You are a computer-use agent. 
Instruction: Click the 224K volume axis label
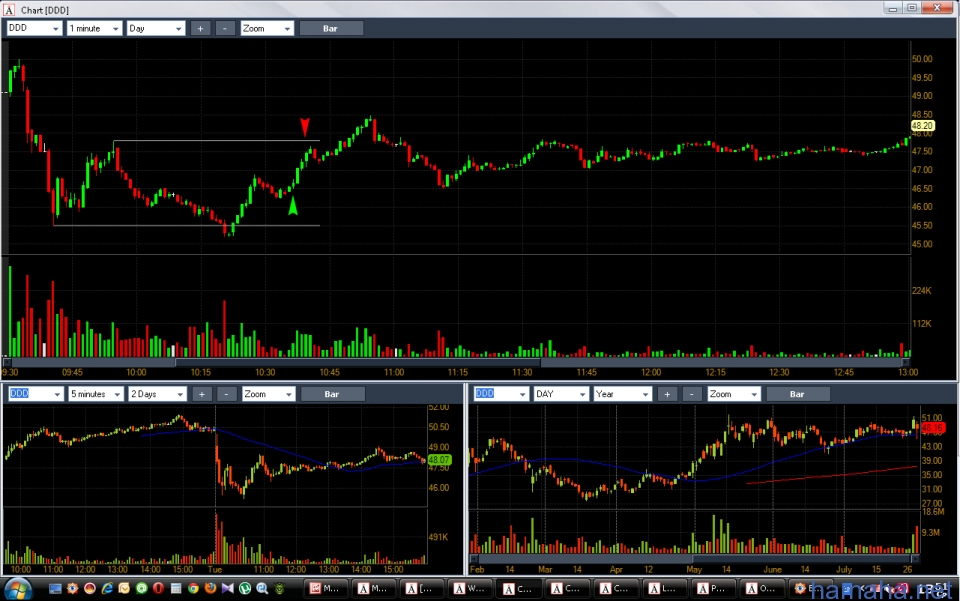pyautogui.click(x=921, y=291)
